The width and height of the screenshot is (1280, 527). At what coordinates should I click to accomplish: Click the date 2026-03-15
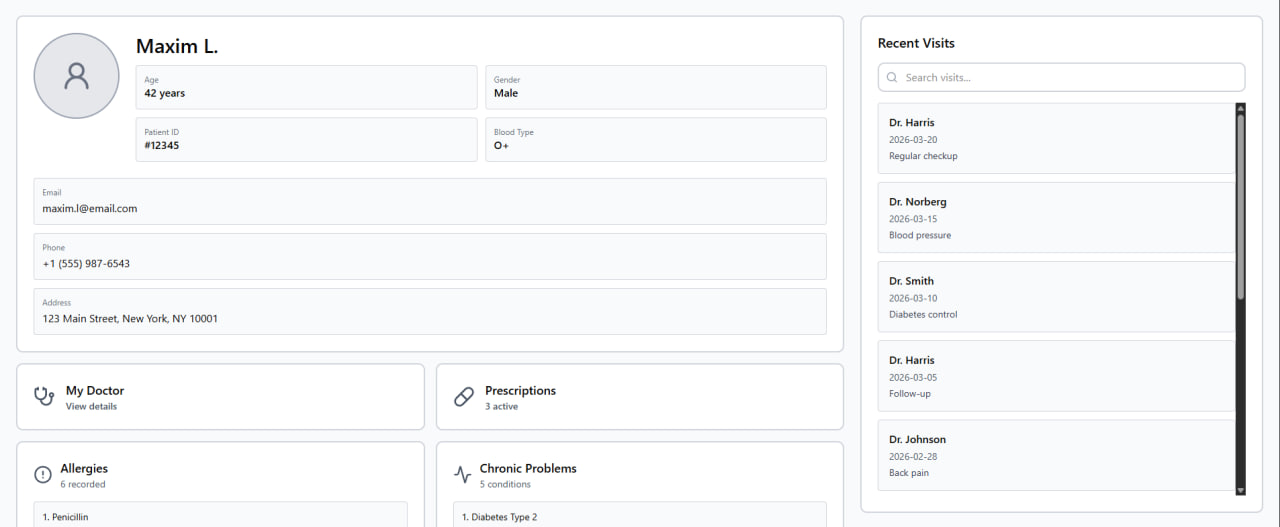coord(913,219)
